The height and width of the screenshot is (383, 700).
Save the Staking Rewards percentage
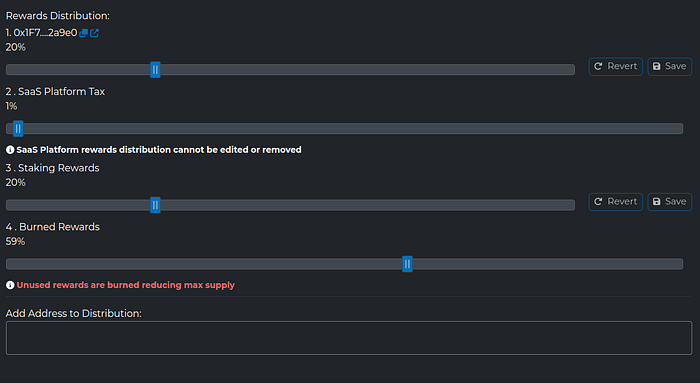[x=670, y=202]
